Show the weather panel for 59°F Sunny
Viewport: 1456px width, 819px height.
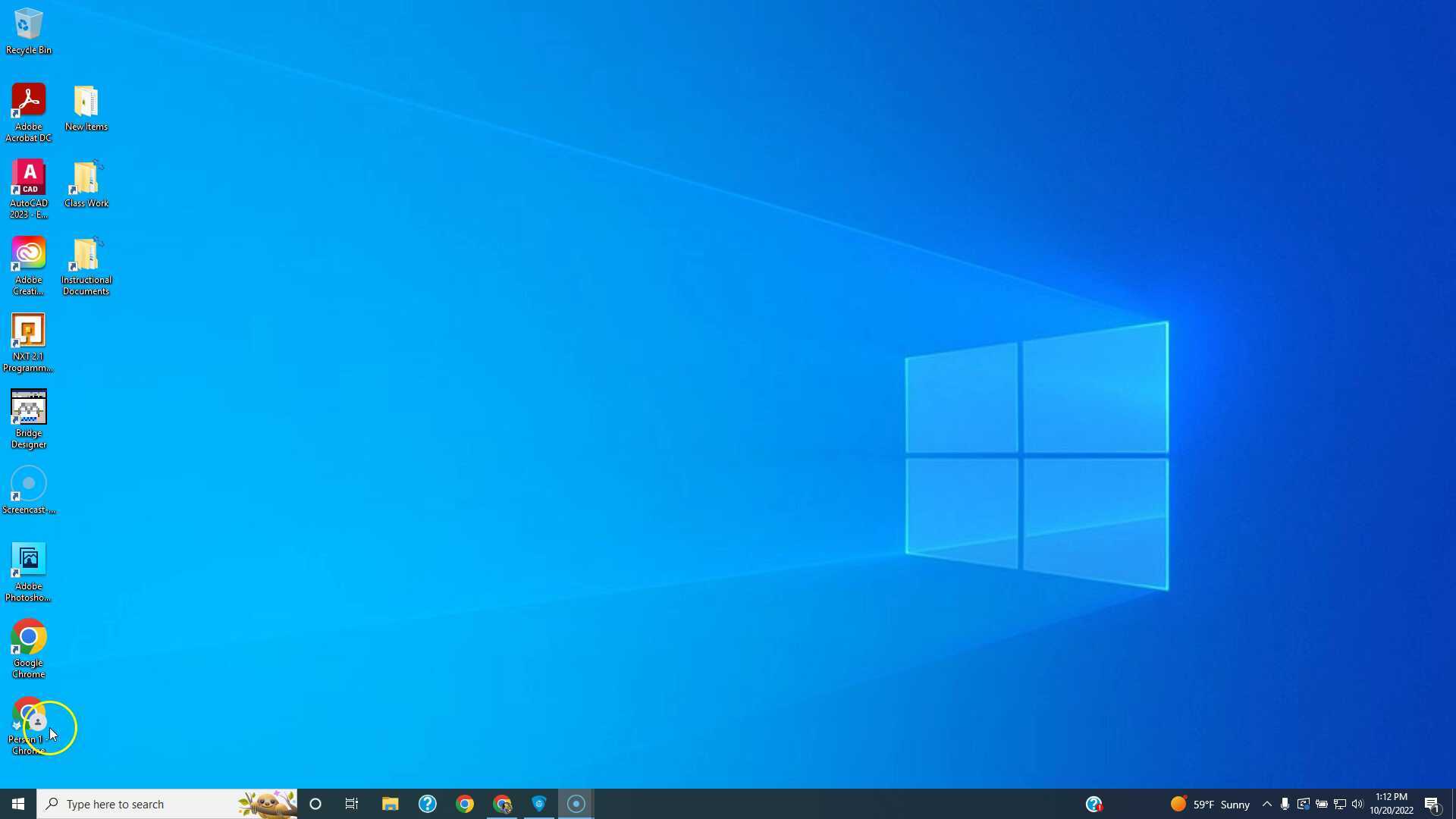point(1206,803)
